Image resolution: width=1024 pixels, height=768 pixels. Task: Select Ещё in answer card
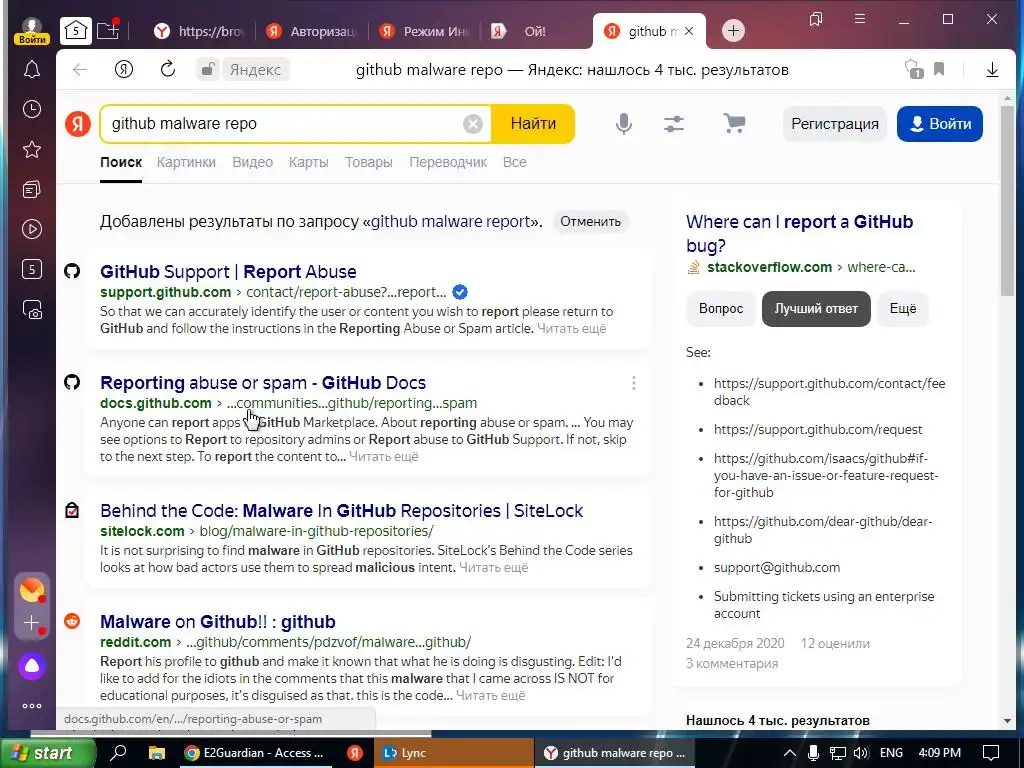click(x=903, y=309)
